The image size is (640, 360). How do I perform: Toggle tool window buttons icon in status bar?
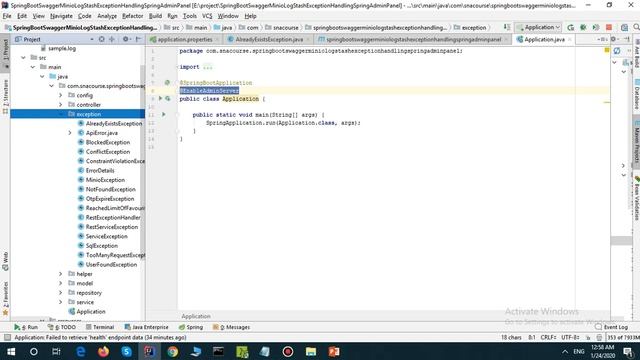click(7, 338)
